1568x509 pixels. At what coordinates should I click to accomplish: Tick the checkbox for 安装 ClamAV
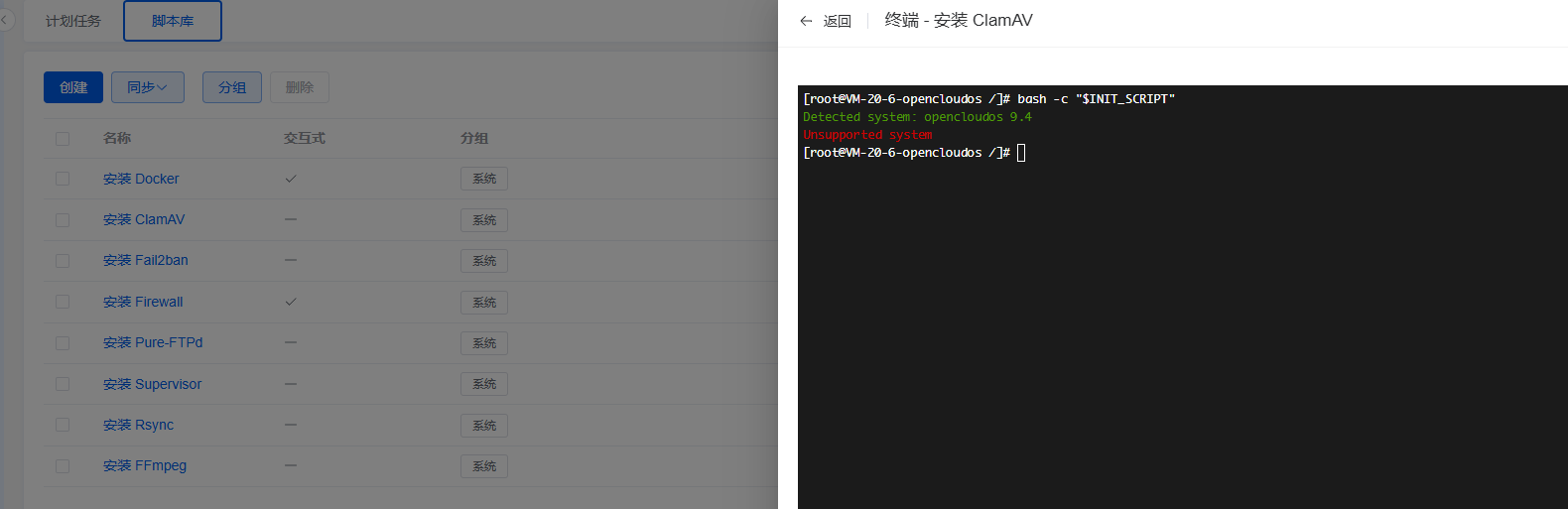pos(63,219)
